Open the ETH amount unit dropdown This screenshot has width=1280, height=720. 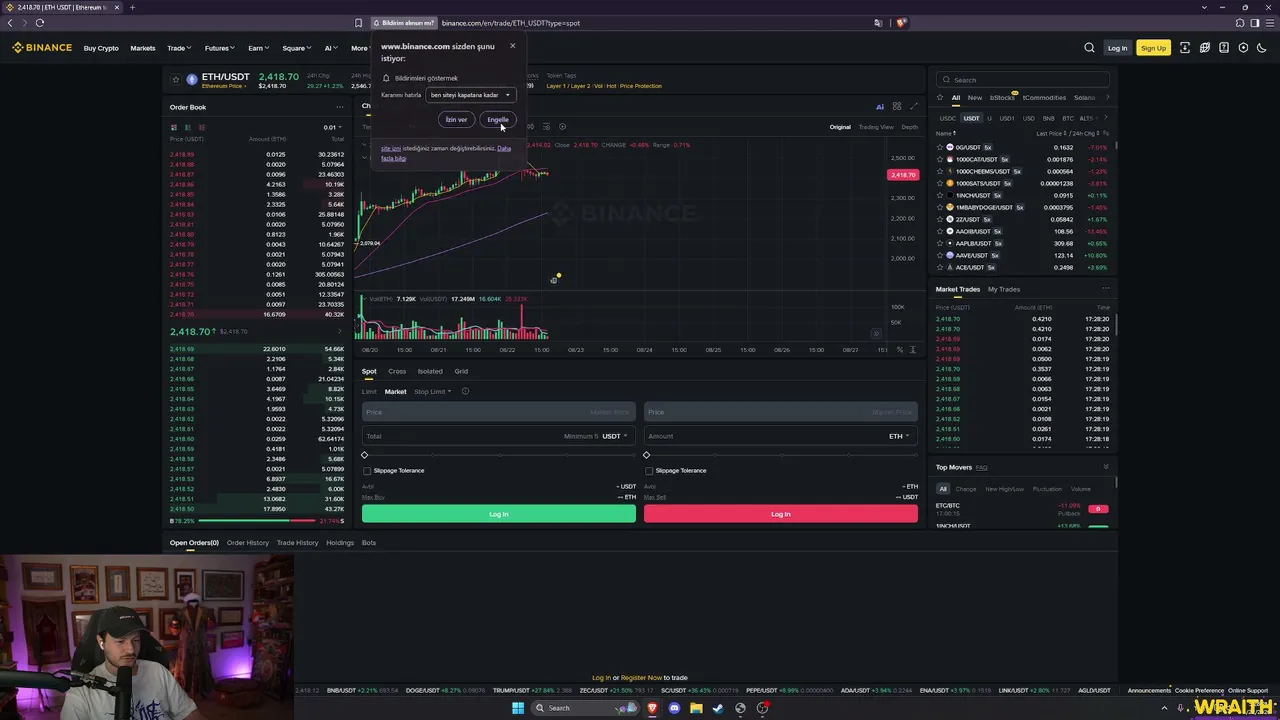[899, 436]
